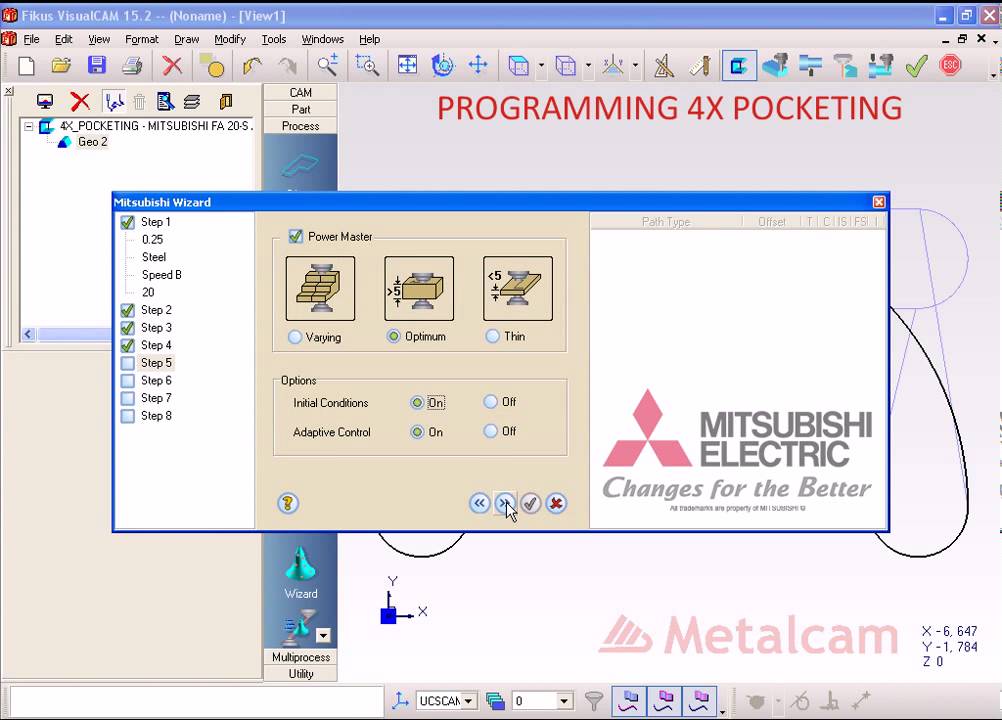Viewport: 1002px width, 720px height.
Task: Switch to the CAM panel tab
Action: [x=300, y=93]
